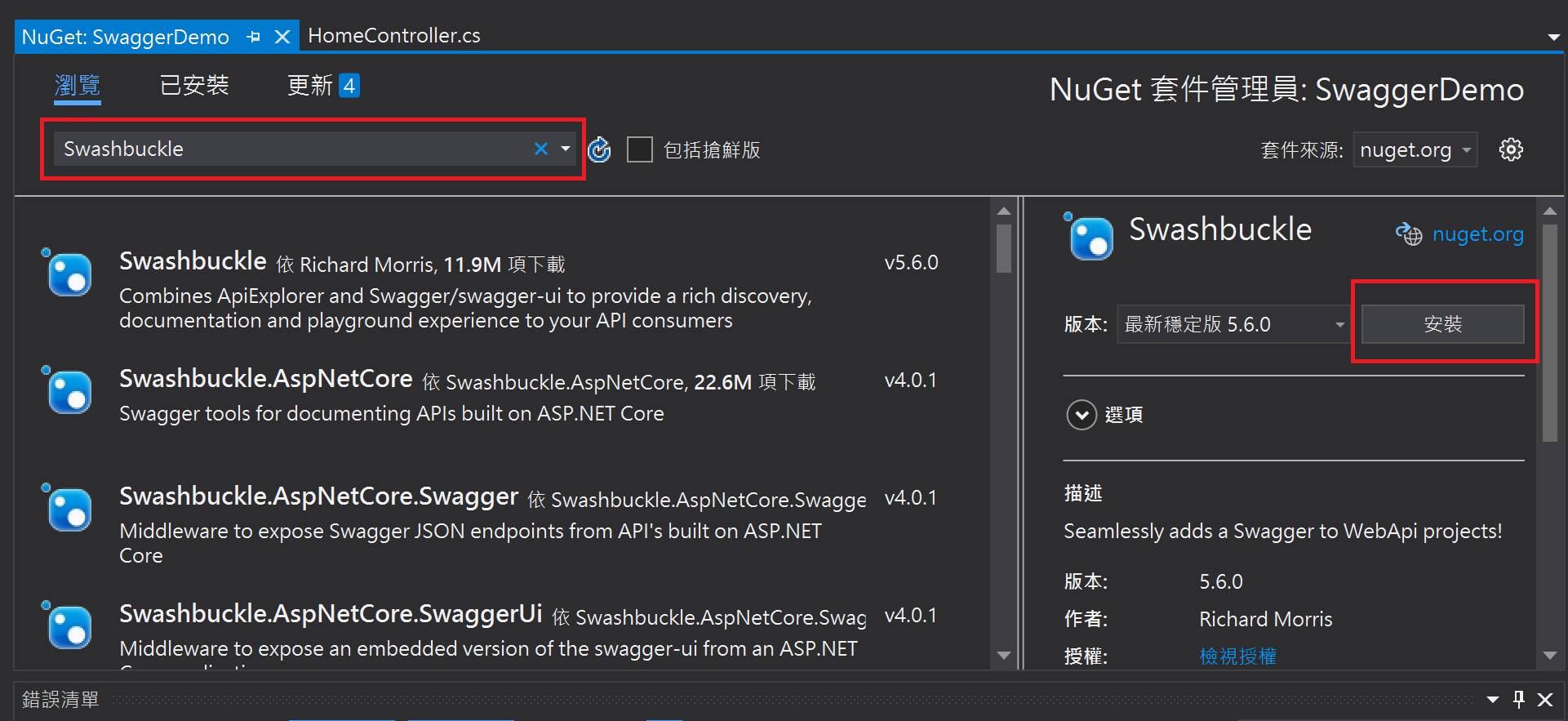Open 檢視授權 license link
This screenshot has height=721, width=1568.
[x=1237, y=656]
